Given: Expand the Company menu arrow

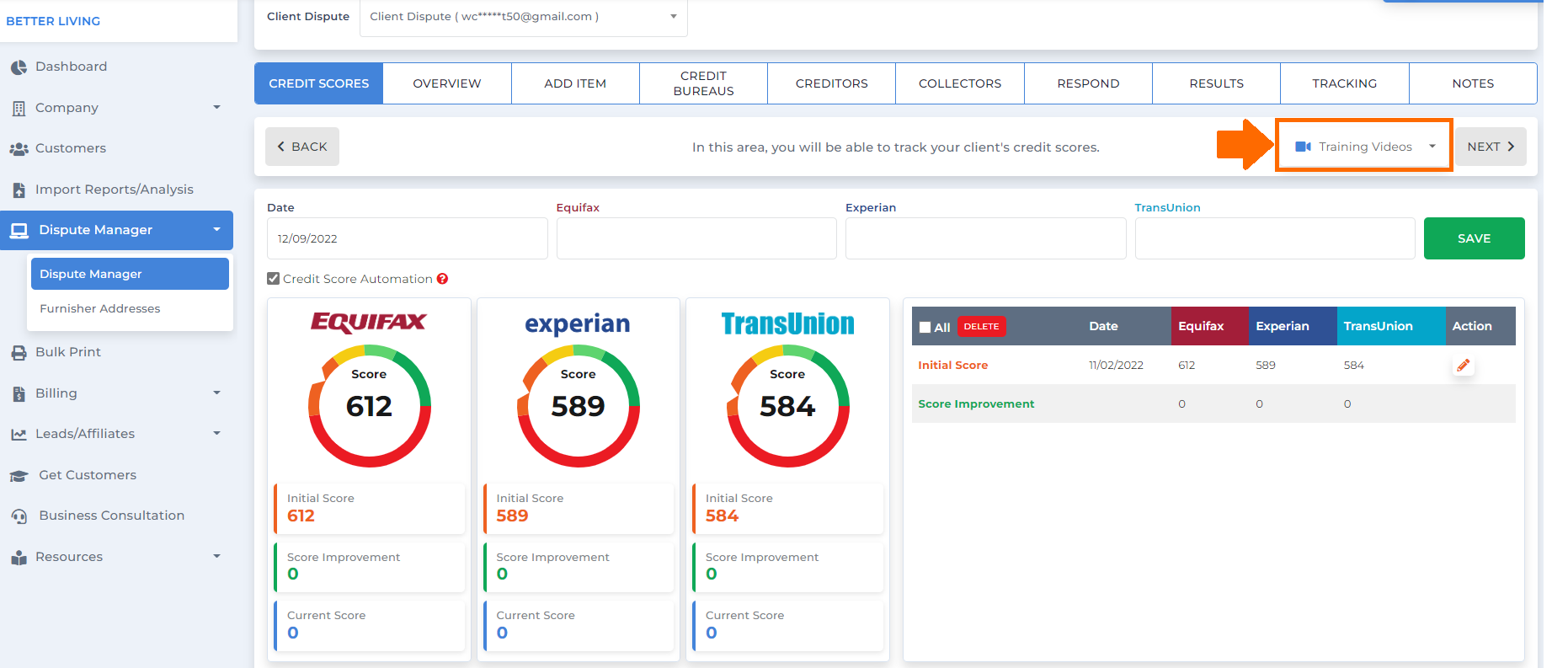Looking at the screenshot, I should click(x=216, y=108).
